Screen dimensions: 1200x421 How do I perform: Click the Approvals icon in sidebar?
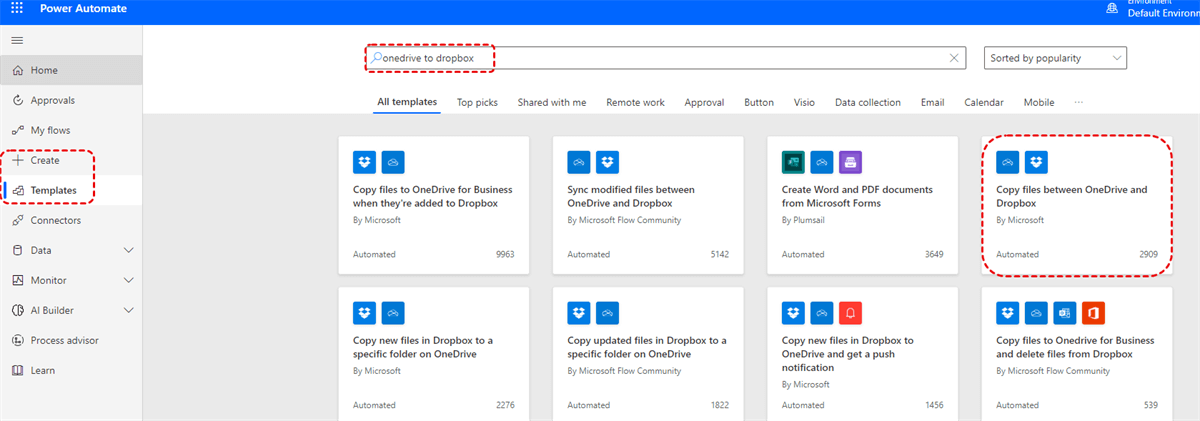click(17, 100)
